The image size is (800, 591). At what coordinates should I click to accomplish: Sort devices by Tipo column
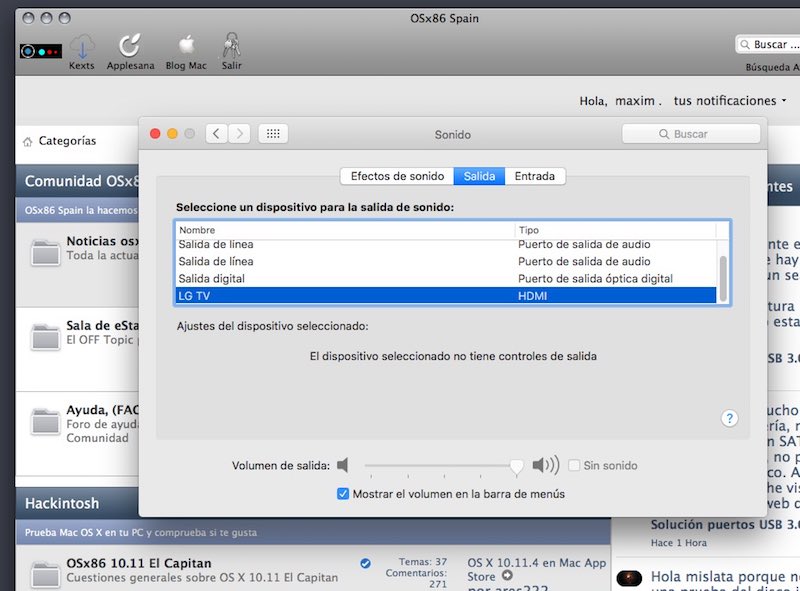[615, 230]
